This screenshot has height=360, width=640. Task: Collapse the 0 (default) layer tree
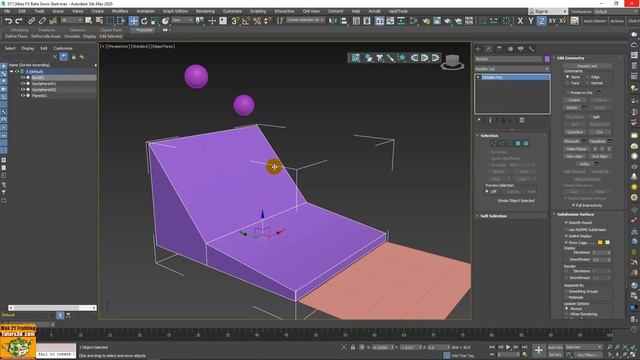pyautogui.click(x=11, y=71)
